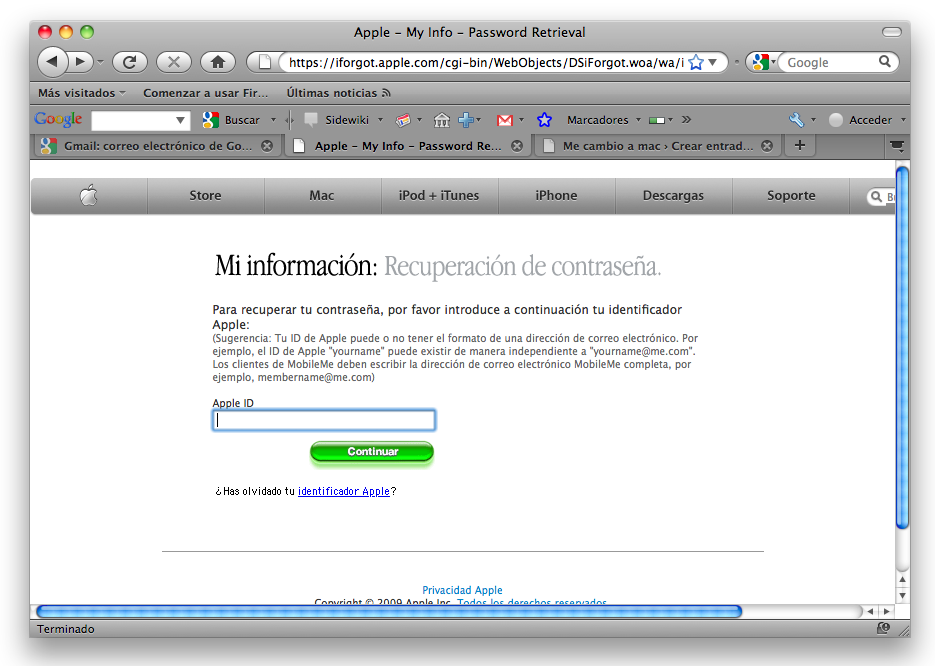Click the green Continuar button
This screenshot has width=935, height=666.
371,451
